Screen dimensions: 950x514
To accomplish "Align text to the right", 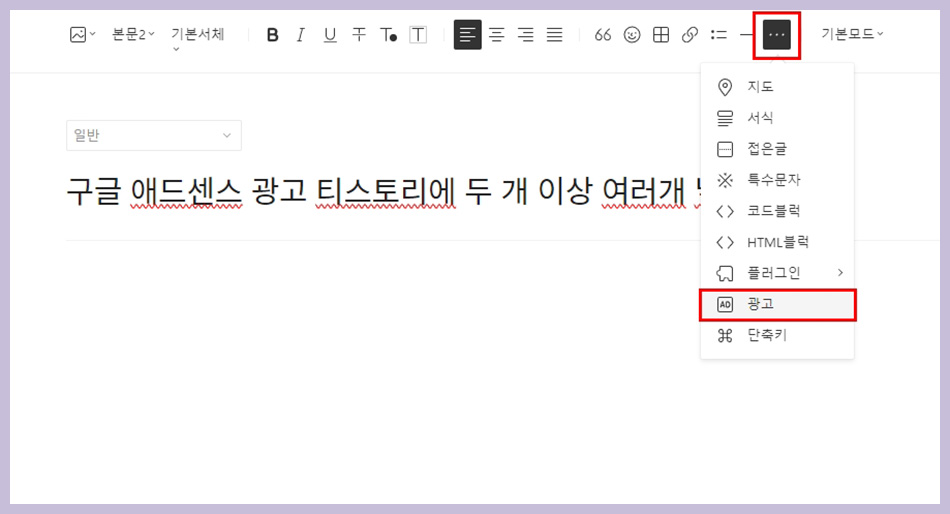I will point(526,35).
